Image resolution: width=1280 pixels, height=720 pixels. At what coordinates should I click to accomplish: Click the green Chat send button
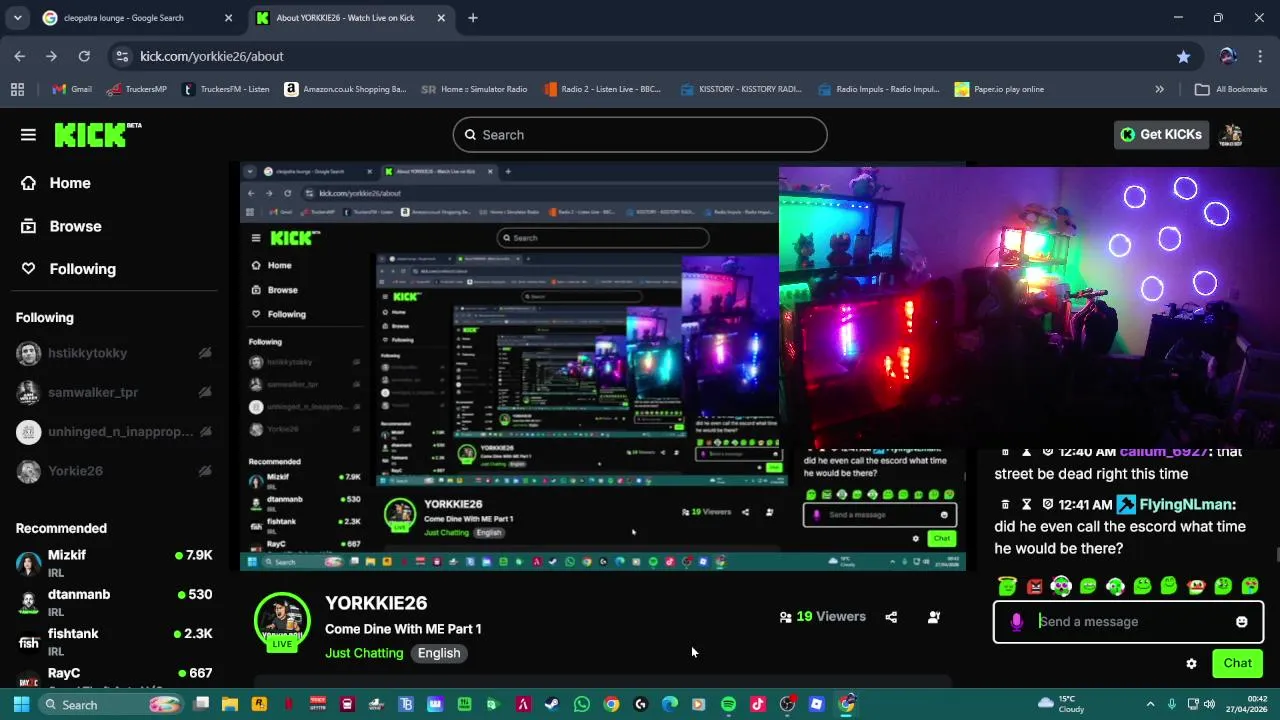pos(1237,663)
